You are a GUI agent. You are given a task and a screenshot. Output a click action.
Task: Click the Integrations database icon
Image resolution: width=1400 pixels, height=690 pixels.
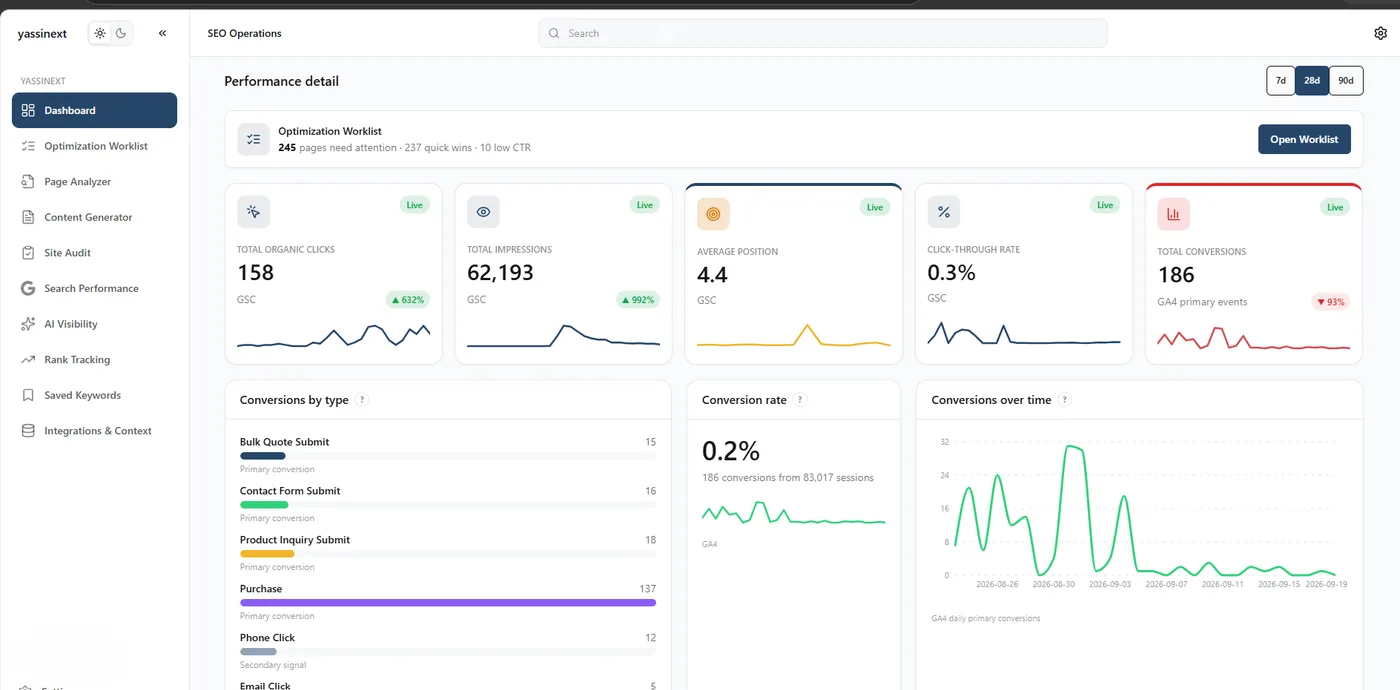click(x=28, y=431)
